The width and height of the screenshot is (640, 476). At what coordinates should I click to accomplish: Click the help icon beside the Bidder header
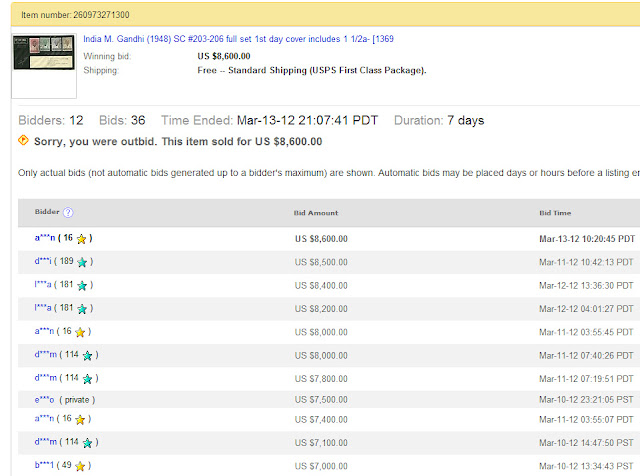(x=68, y=212)
